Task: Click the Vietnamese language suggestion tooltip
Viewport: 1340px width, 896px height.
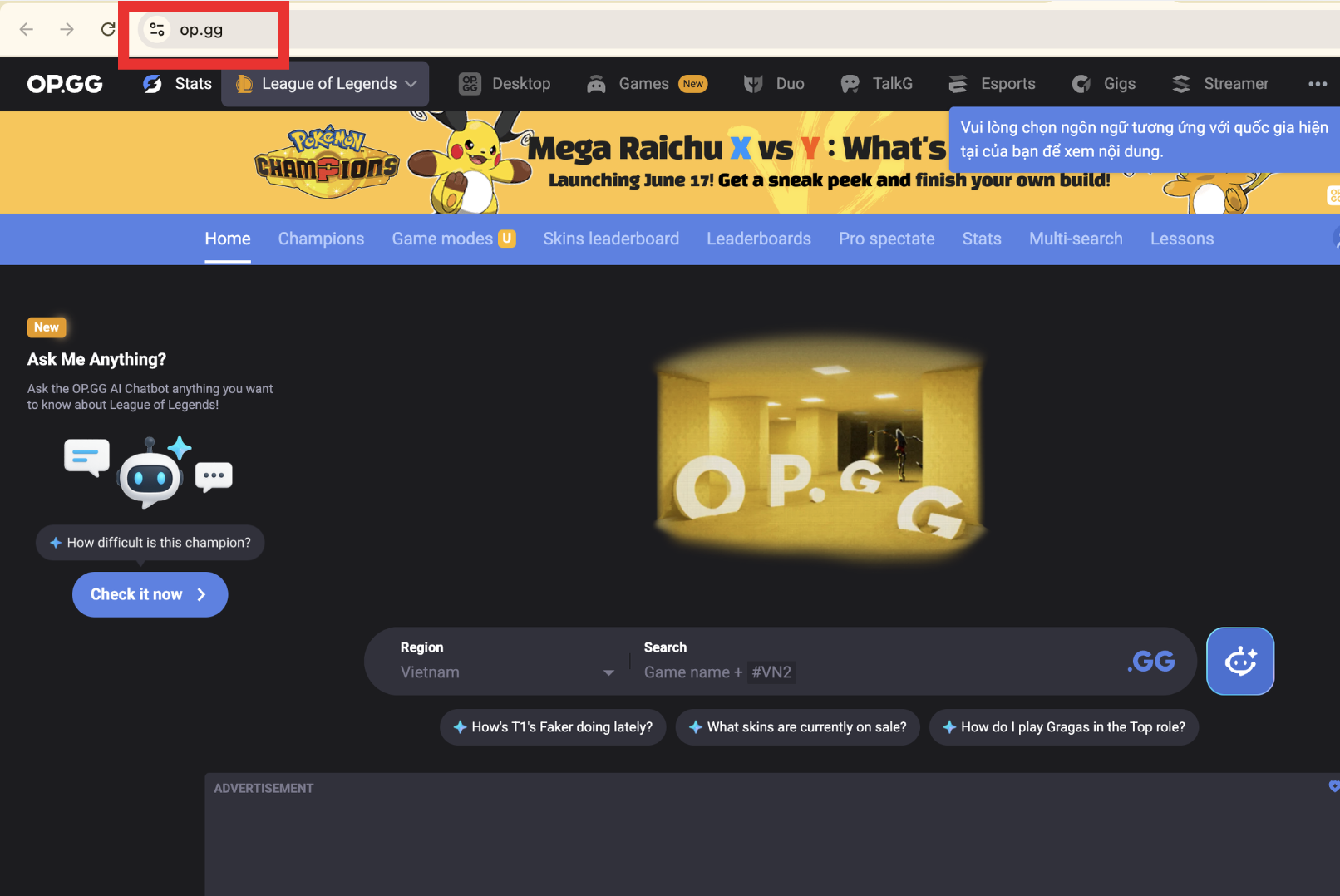Action: click(x=1145, y=140)
